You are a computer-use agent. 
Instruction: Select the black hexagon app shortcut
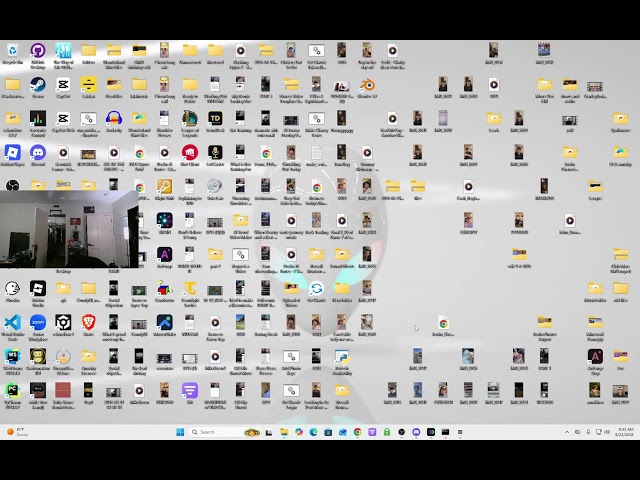point(63,322)
